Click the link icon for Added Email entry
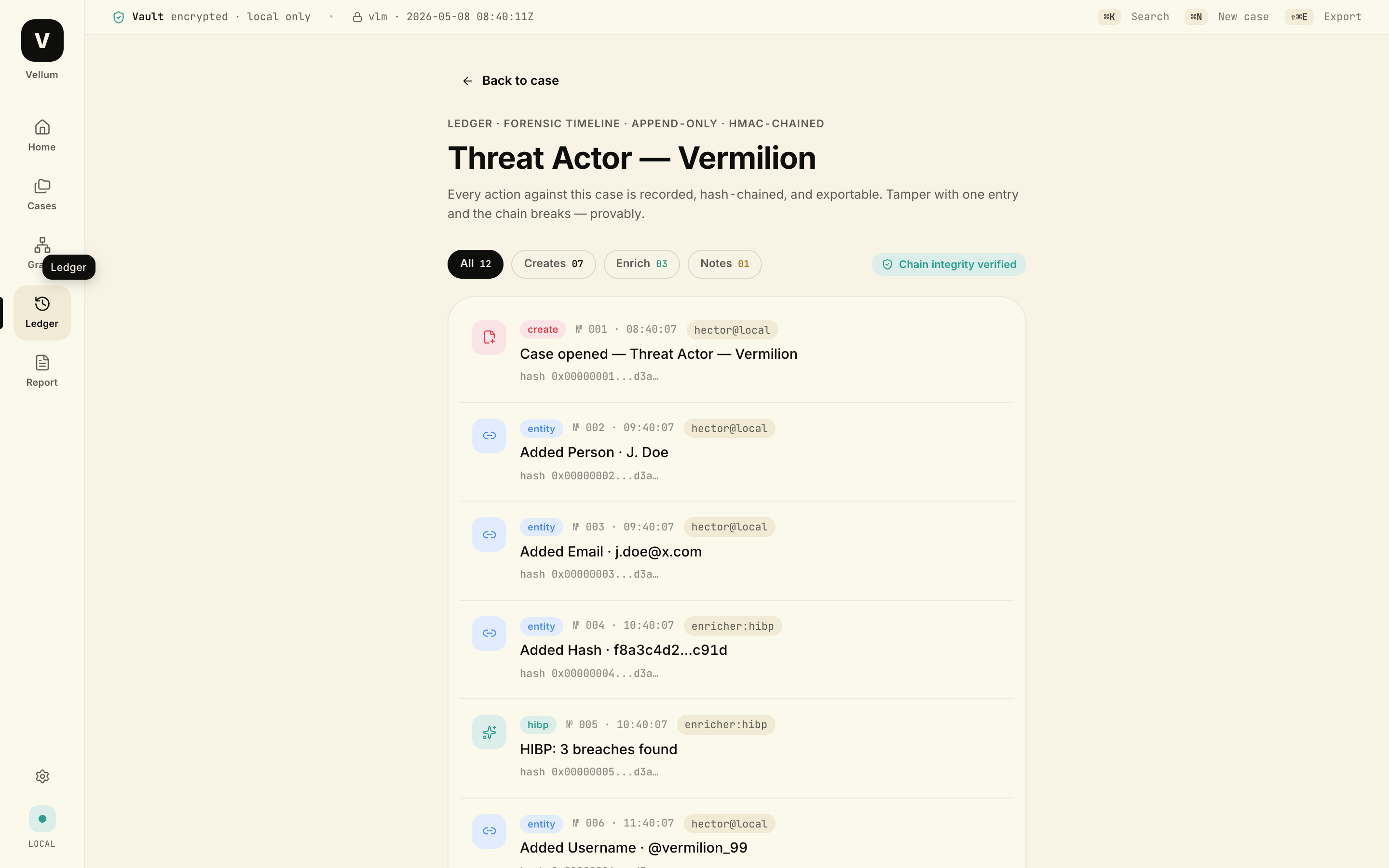The height and width of the screenshot is (868, 1389). tap(489, 534)
